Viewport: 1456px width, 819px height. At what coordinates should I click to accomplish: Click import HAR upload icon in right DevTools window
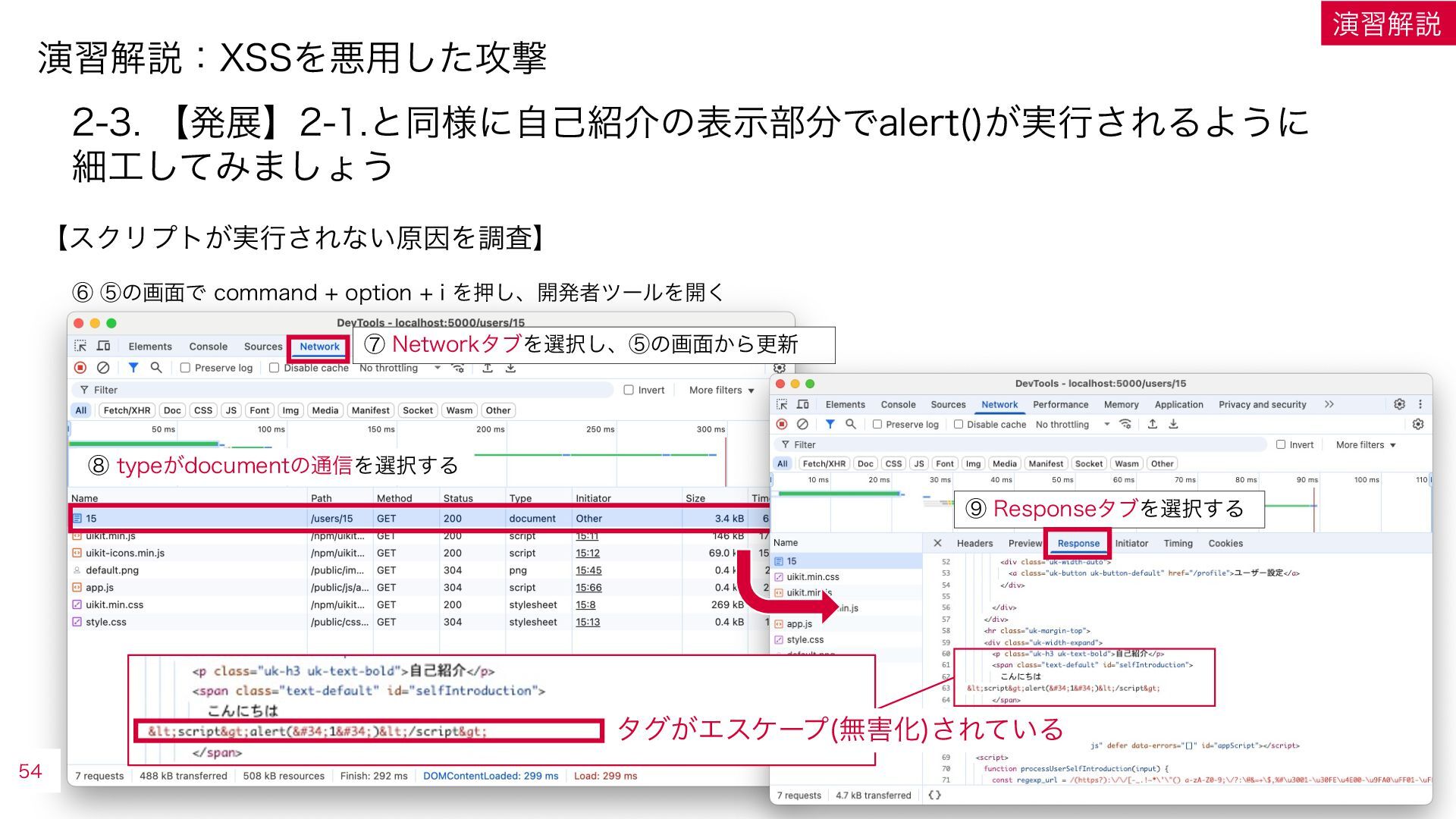[1153, 425]
